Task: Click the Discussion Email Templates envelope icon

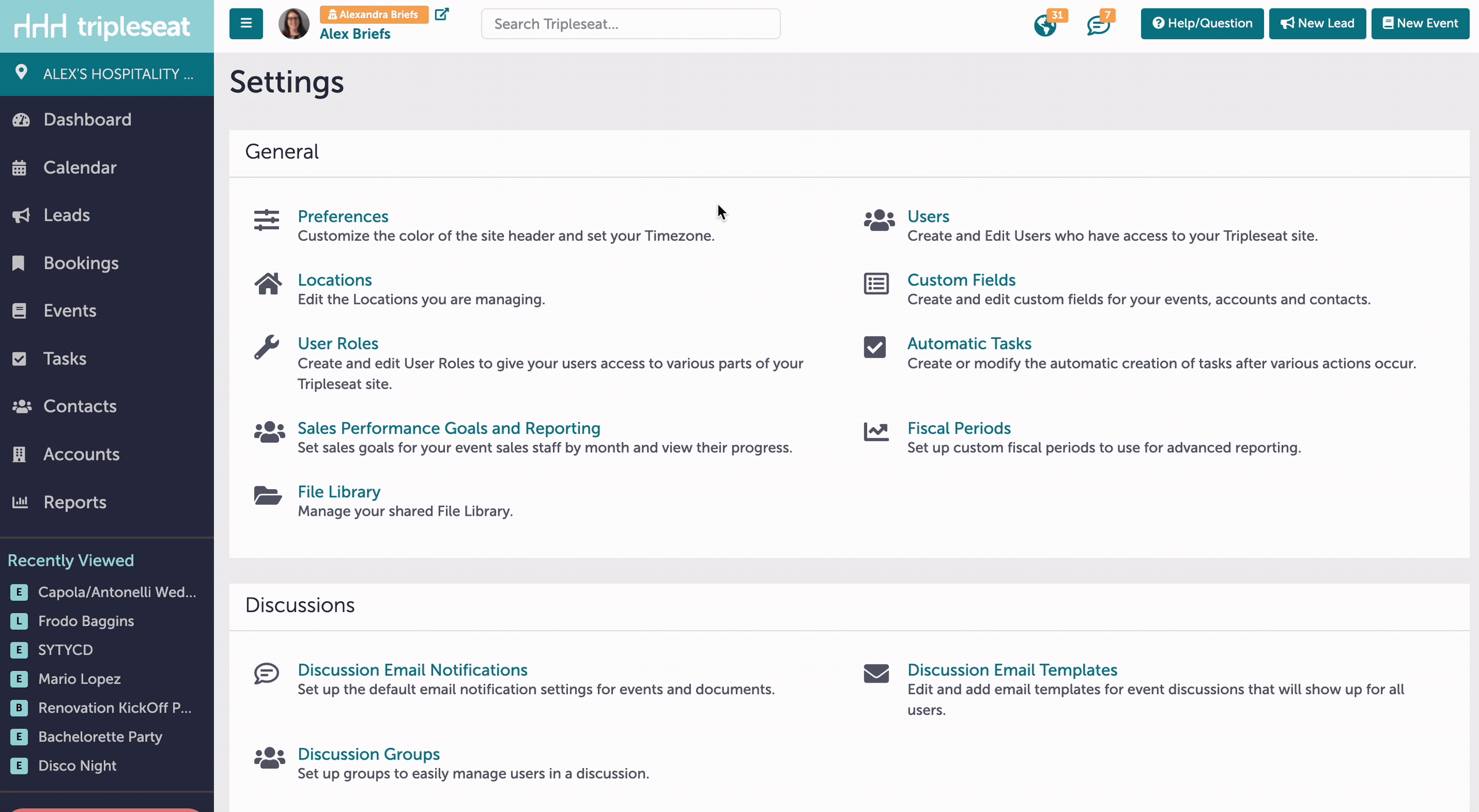Action: click(x=876, y=673)
